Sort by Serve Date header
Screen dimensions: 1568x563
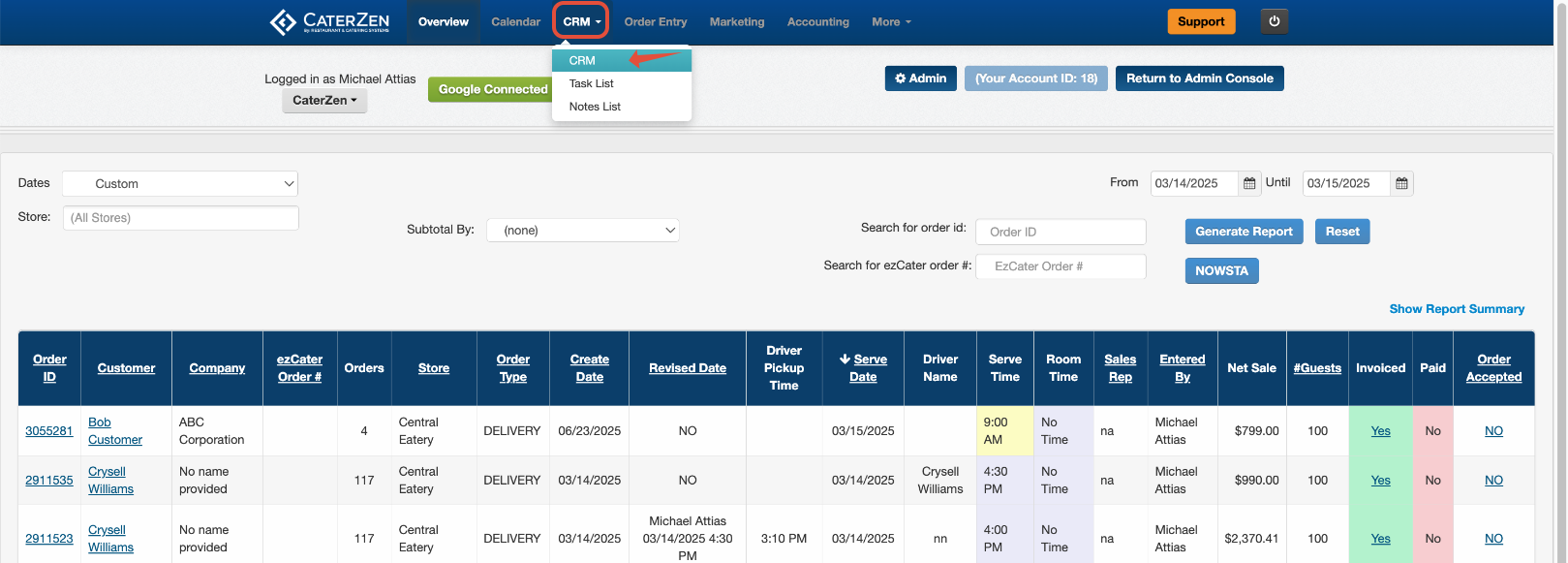(863, 368)
